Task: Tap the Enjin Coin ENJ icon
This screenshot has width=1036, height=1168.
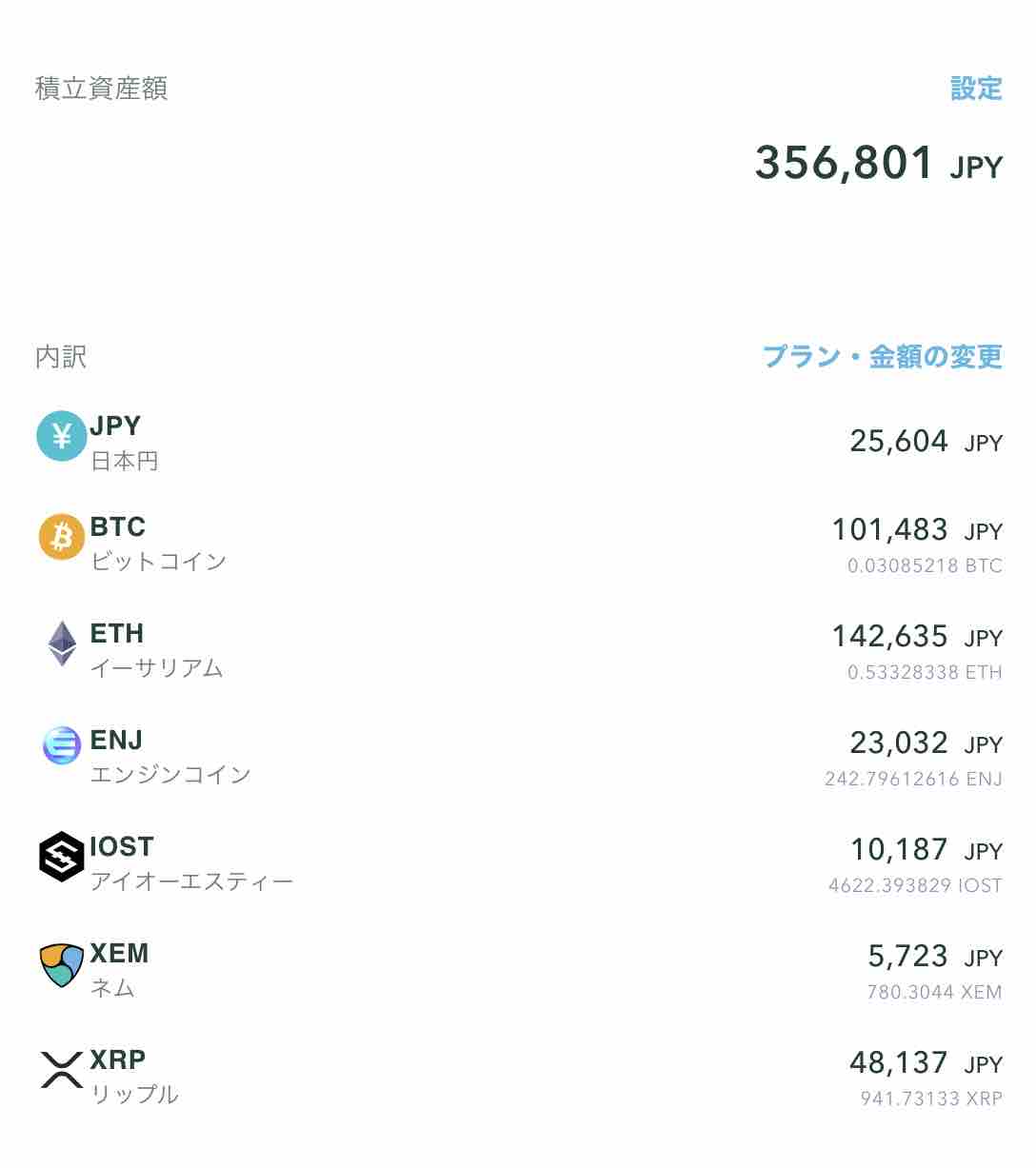Action: click(62, 744)
